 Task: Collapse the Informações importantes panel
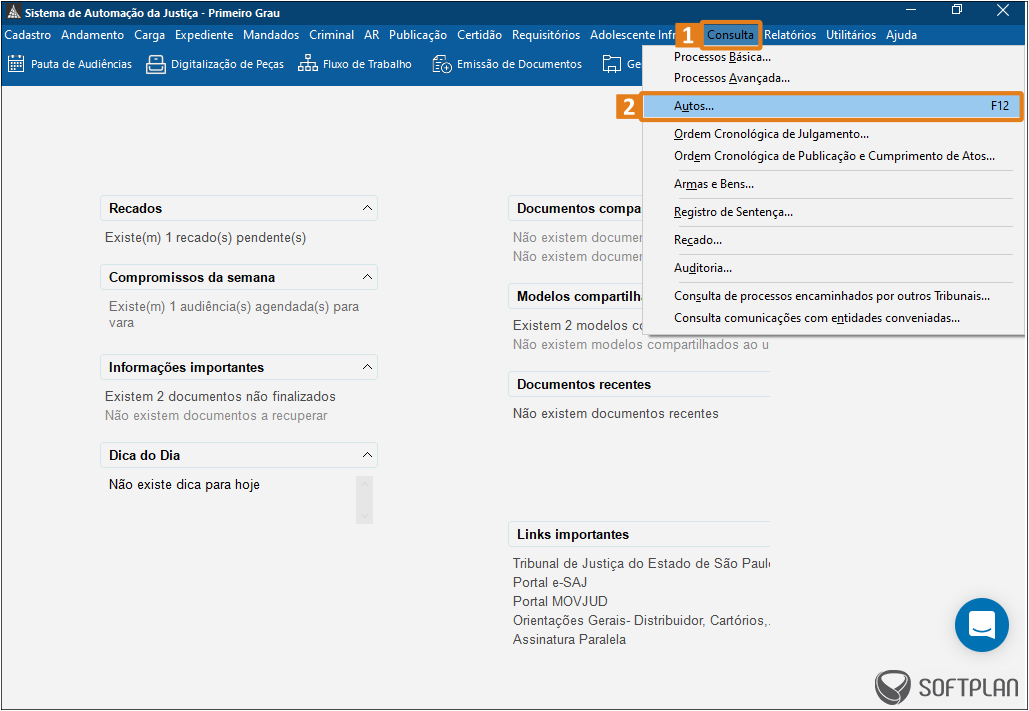[367, 367]
